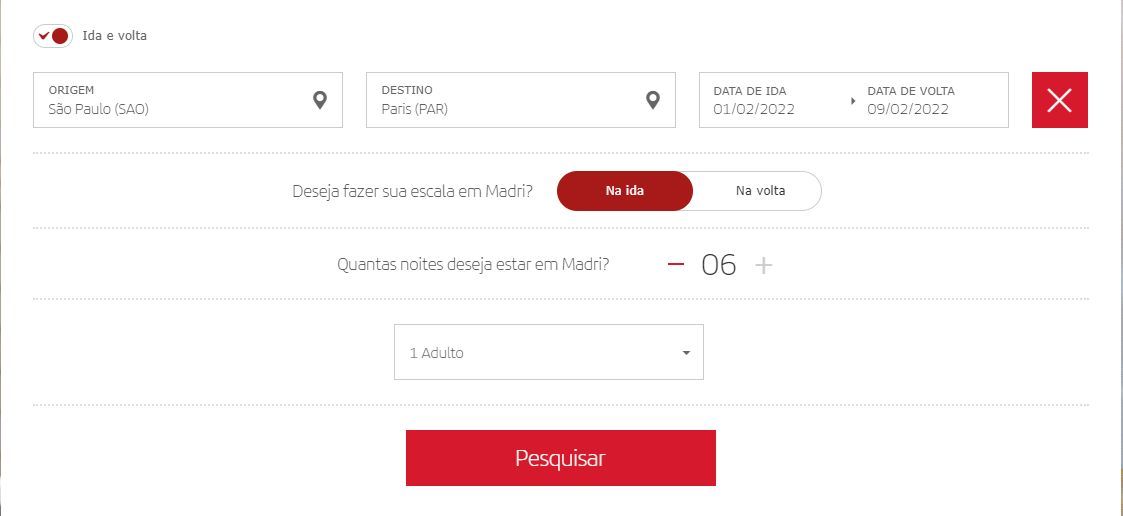The image size is (1123, 516).
Task: Edit the Origem field São Paulo (SAO)
Action: pos(188,100)
